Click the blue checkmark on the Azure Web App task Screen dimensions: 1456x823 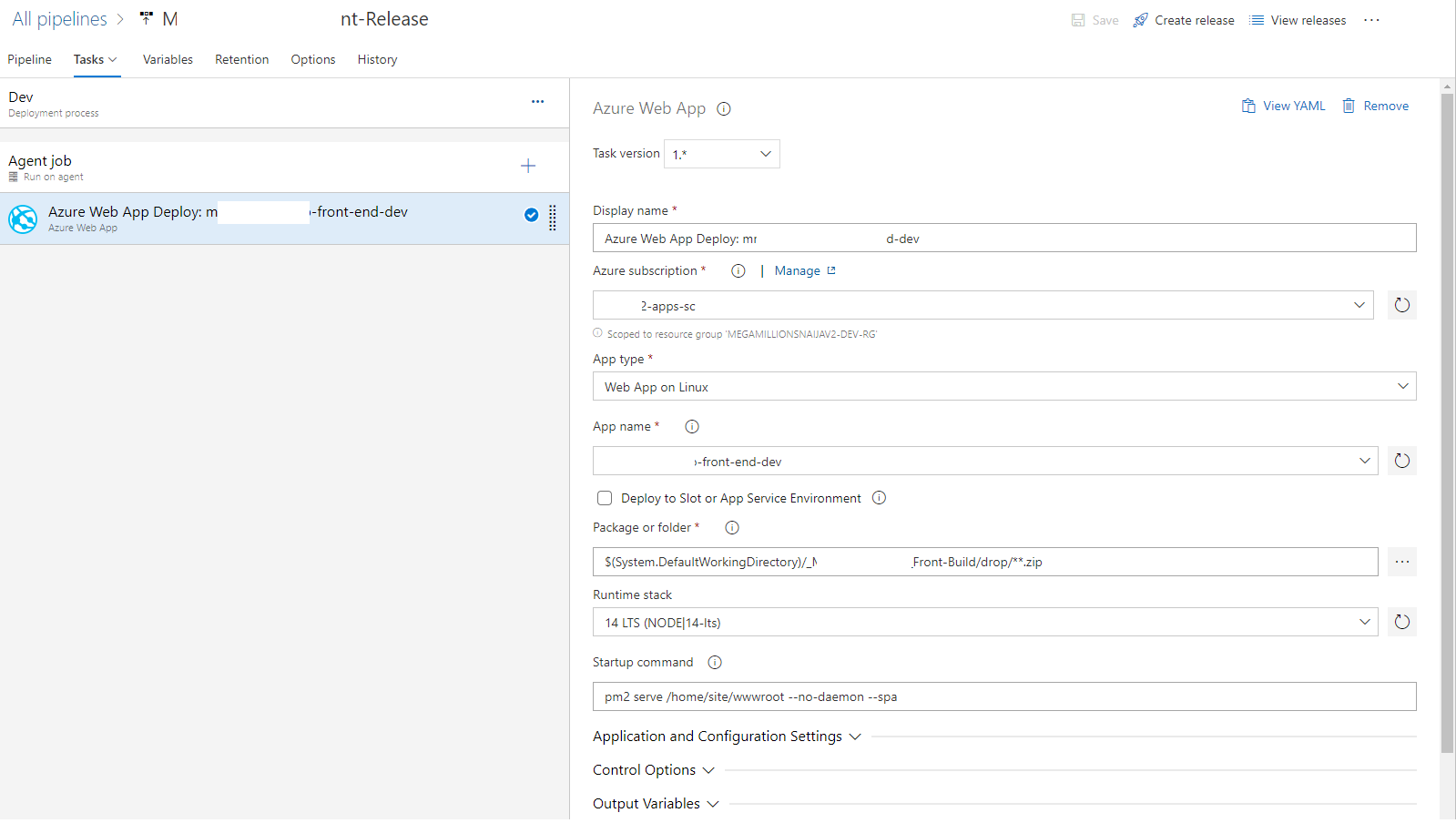tap(531, 215)
